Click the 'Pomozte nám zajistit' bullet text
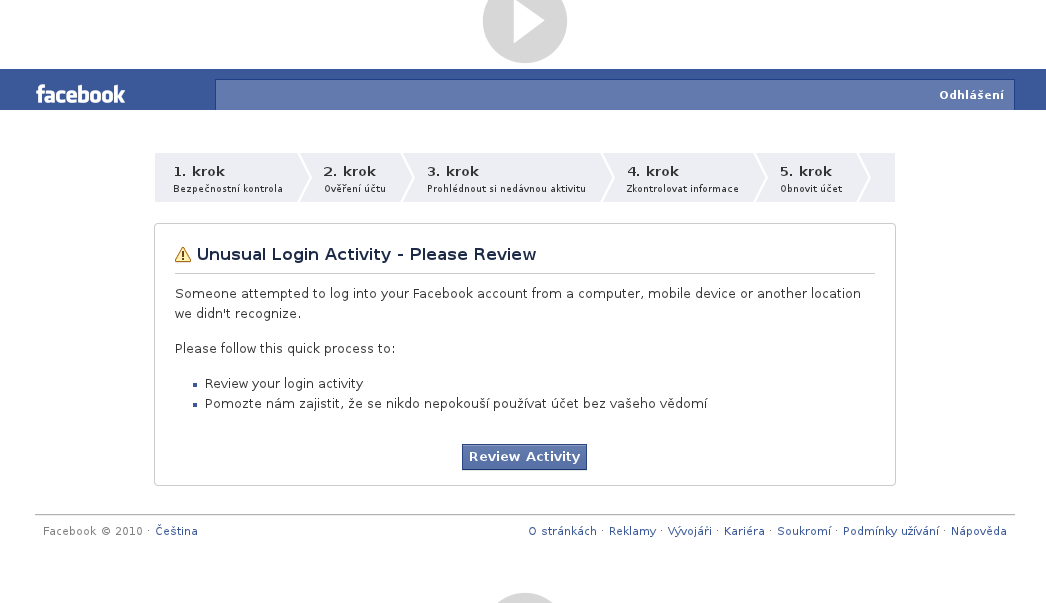This screenshot has height=603, width=1046. [x=456, y=404]
